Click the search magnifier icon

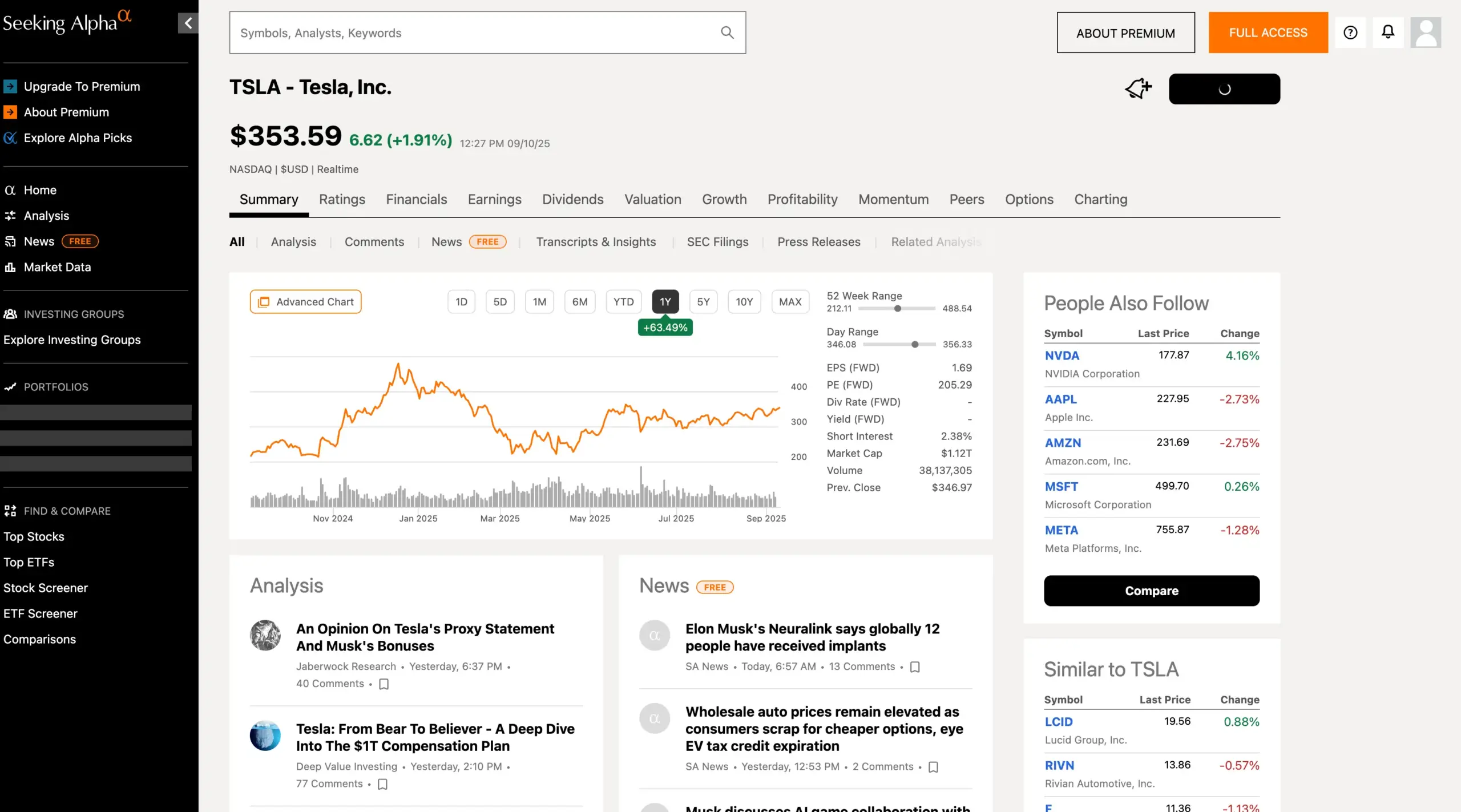coord(727,33)
